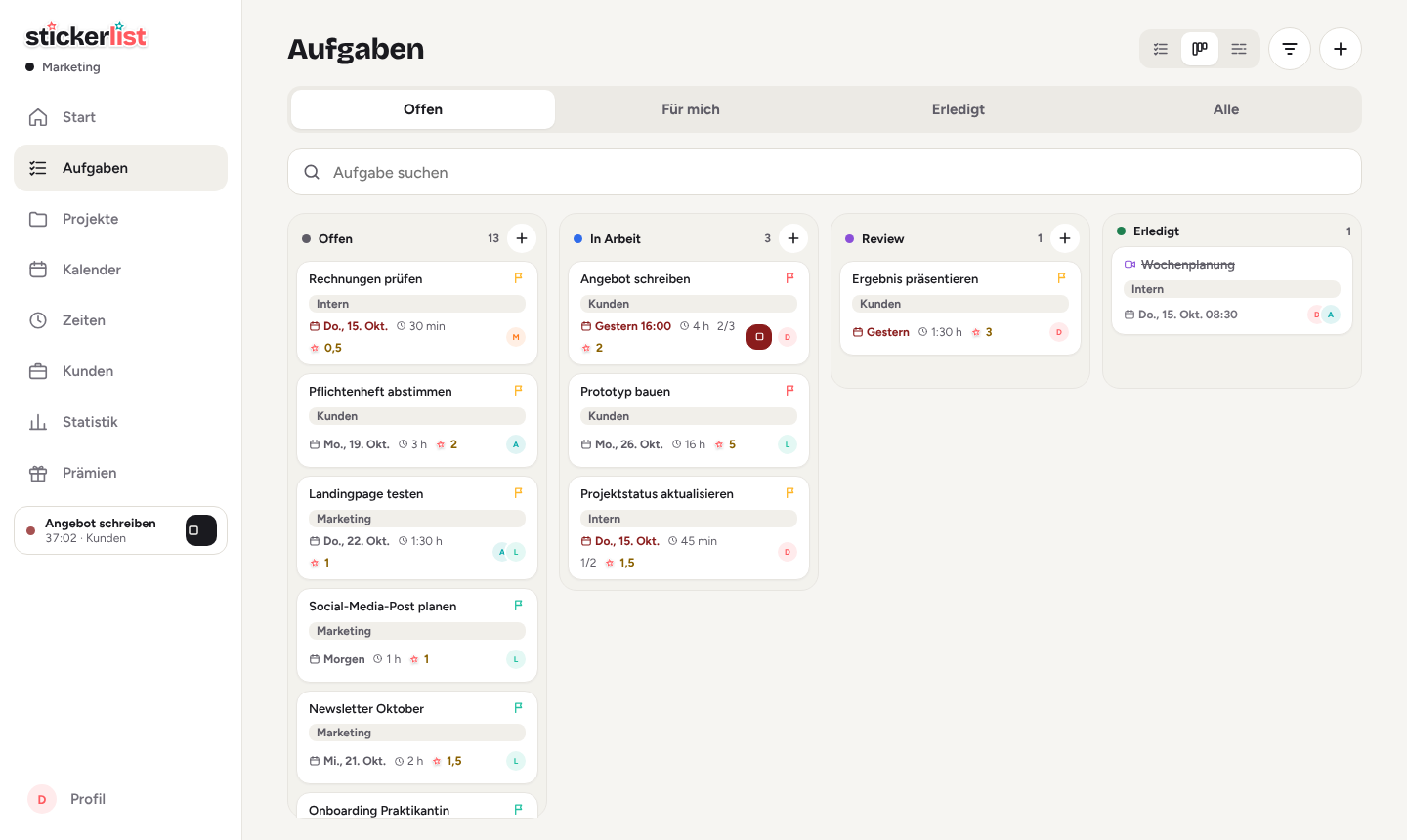Open the Newsletter Oktober card title
Screen dimensions: 1407x840
click(366, 709)
